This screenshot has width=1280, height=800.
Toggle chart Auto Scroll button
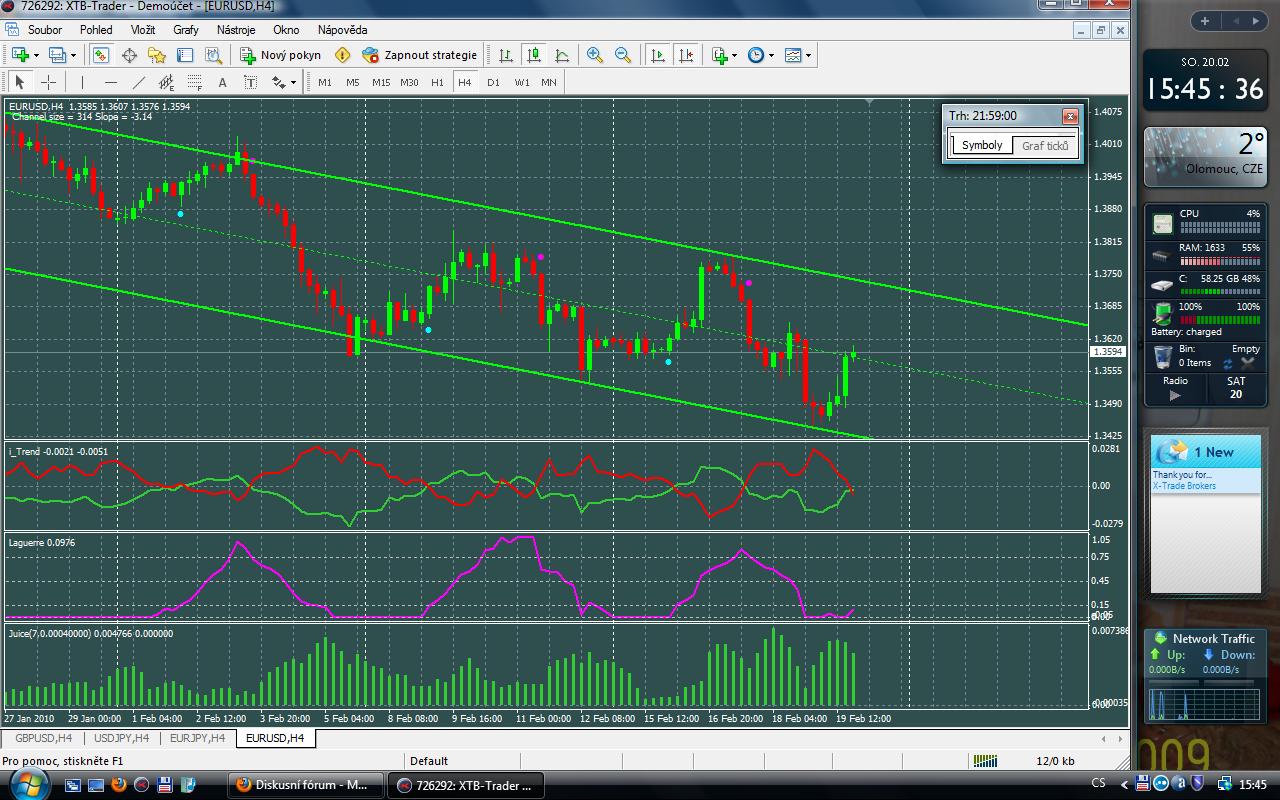point(658,55)
